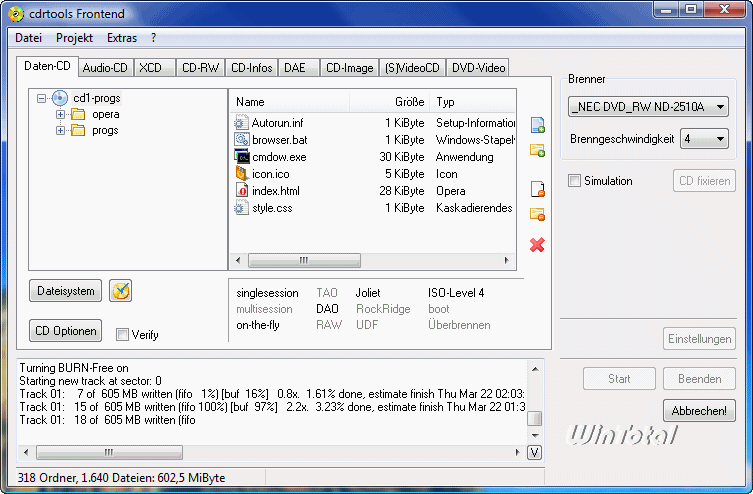The width and height of the screenshot is (753, 494).
Task: Click the Autorun.inf file icon
Action: tap(242, 123)
